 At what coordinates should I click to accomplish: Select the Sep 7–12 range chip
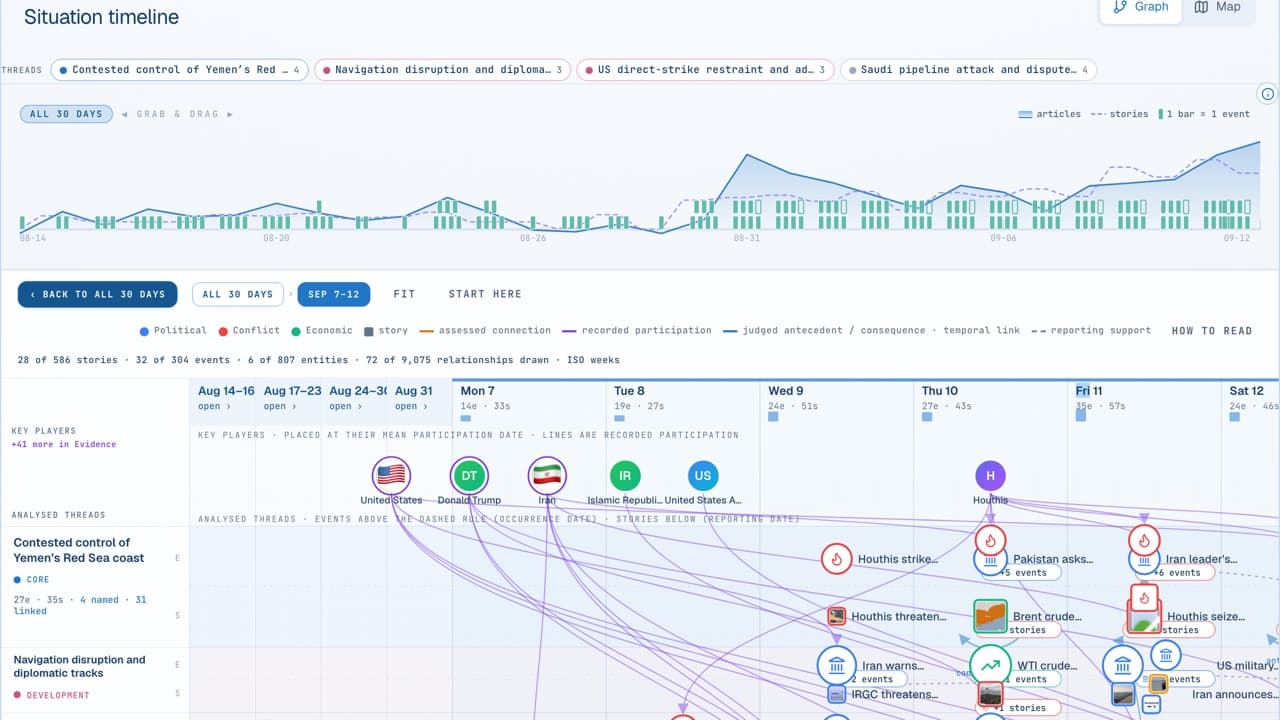click(334, 294)
